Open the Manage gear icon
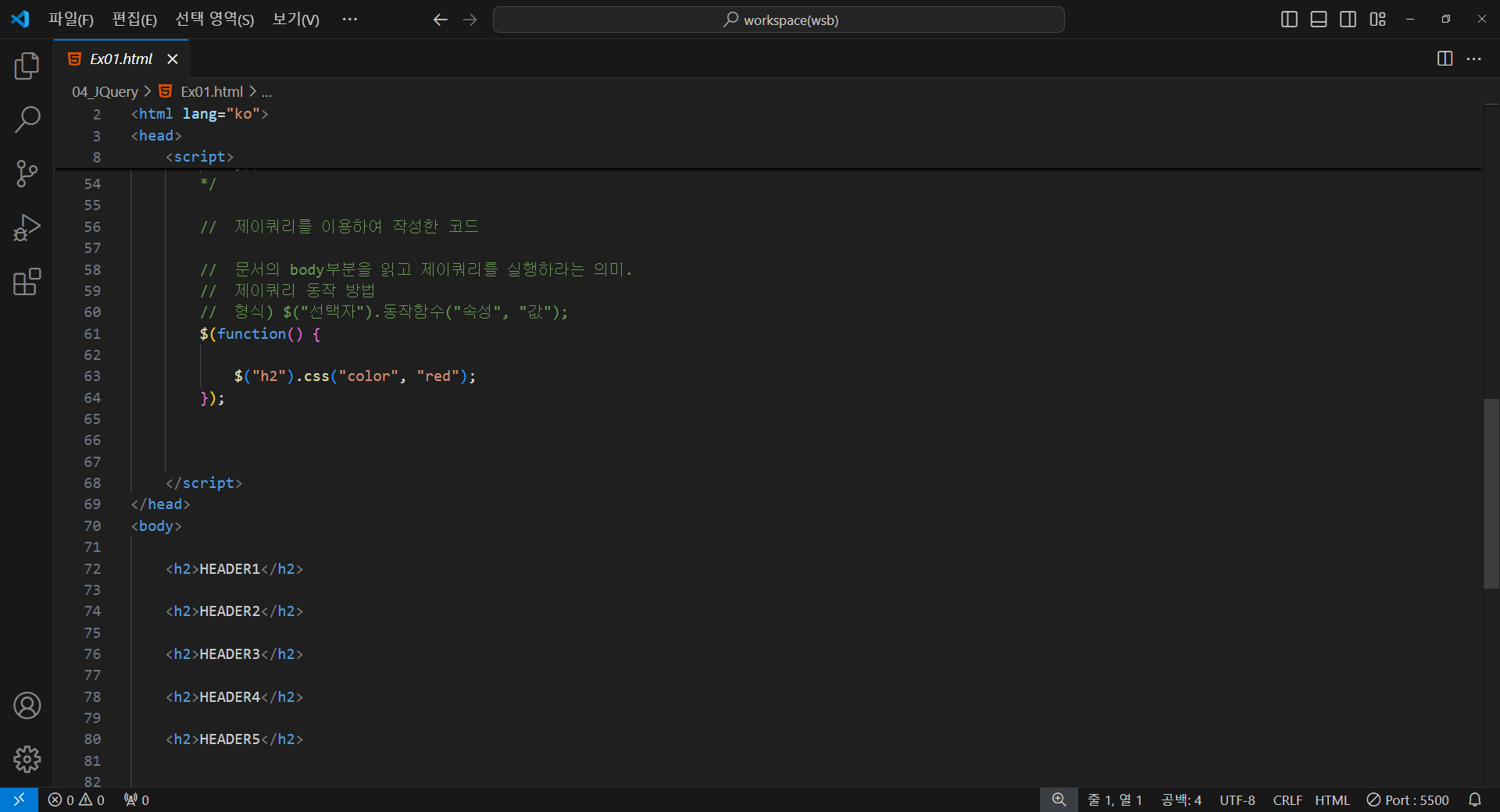 click(x=27, y=759)
